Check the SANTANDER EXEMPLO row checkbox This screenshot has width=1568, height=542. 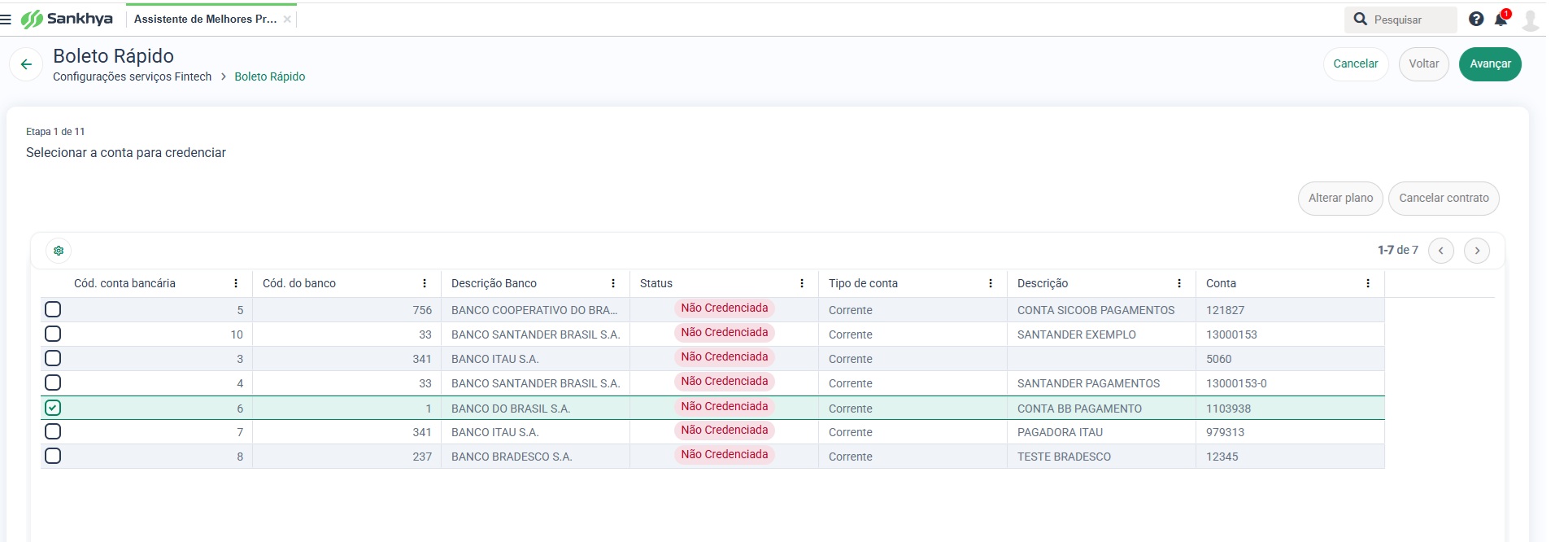click(53, 334)
